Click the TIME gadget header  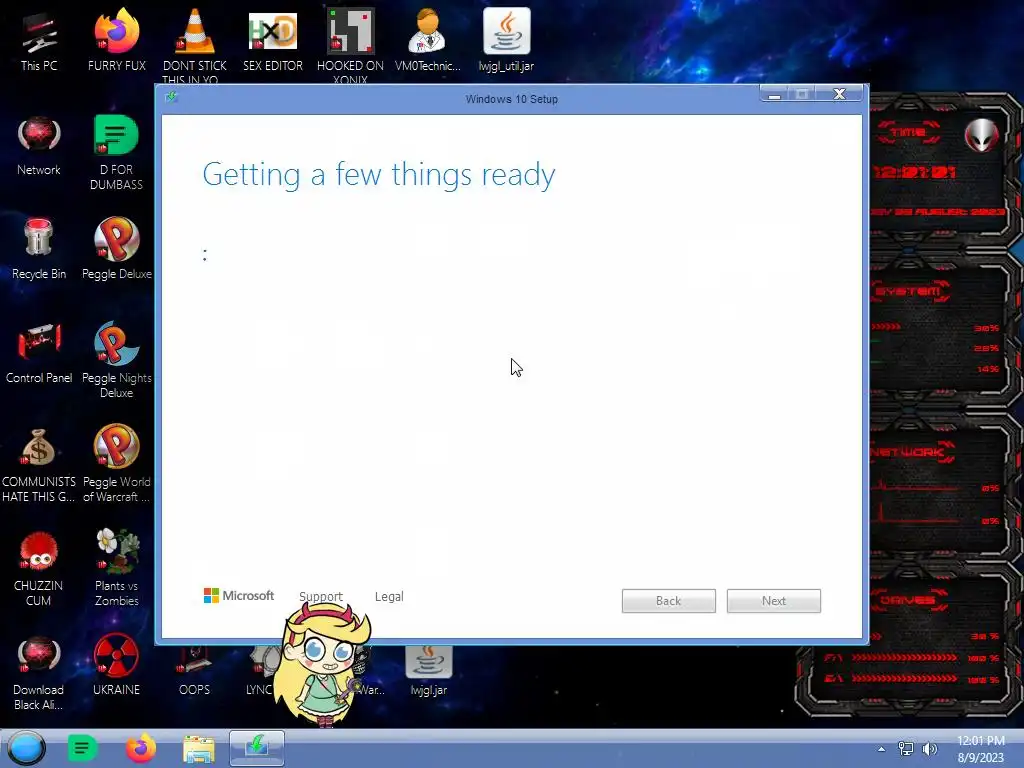coord(909,132)
